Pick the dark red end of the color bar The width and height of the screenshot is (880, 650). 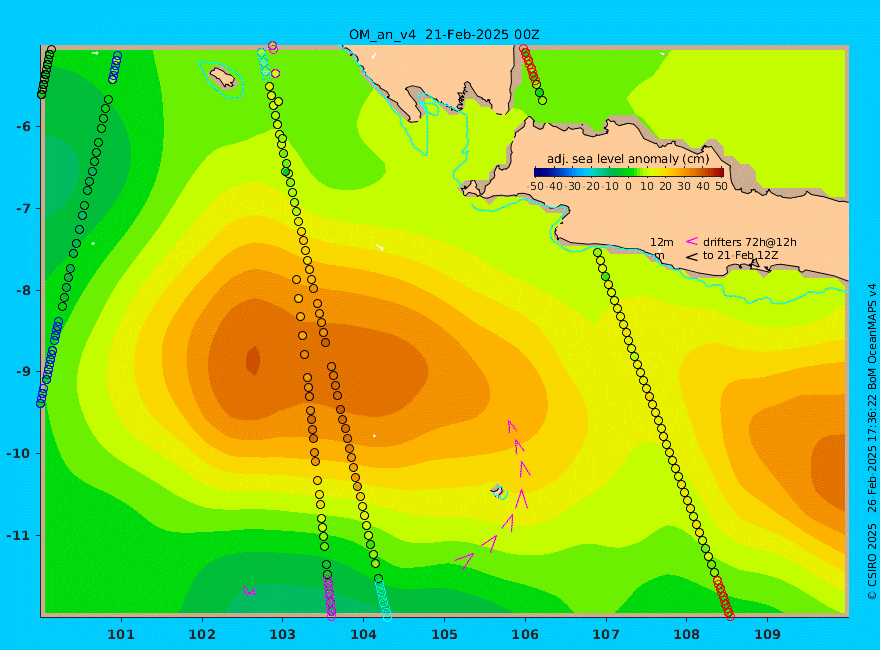click(x=719, y=172)
